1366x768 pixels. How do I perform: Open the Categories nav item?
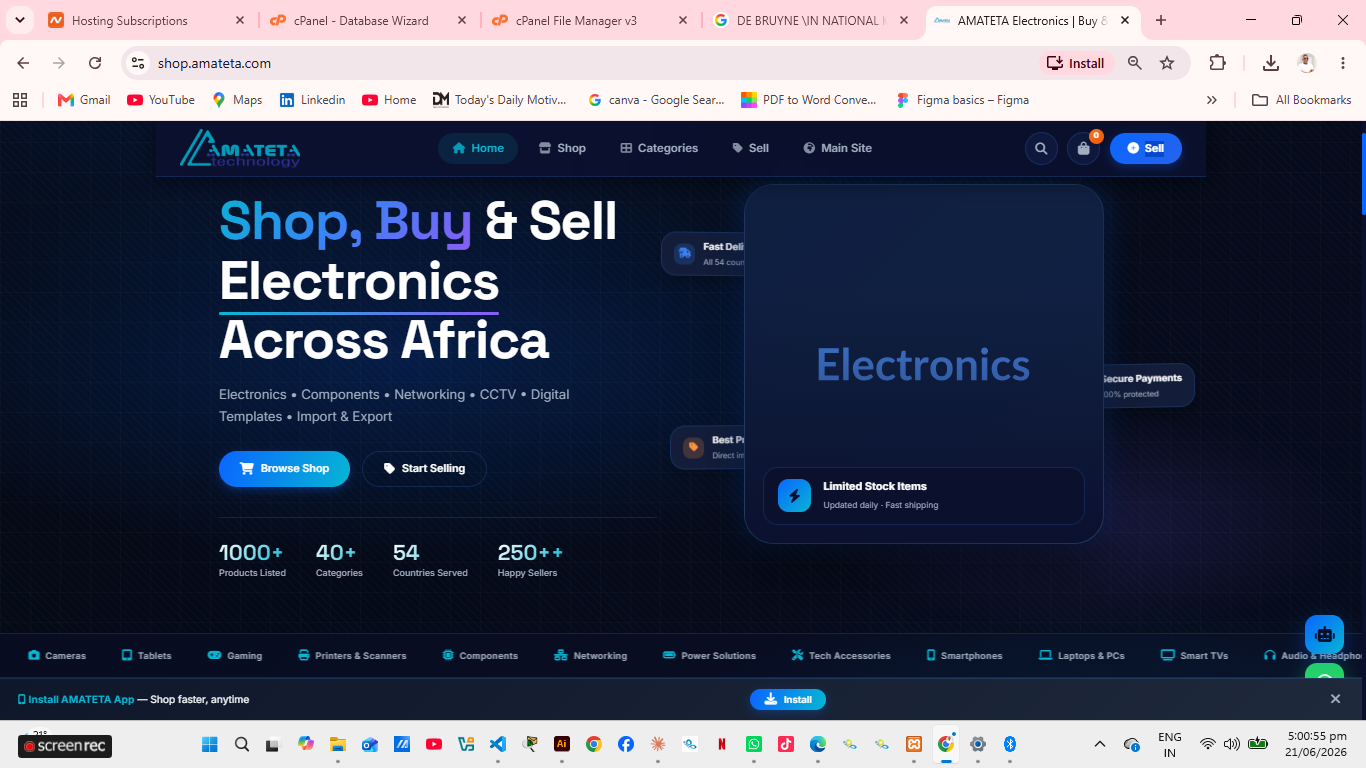659,148
